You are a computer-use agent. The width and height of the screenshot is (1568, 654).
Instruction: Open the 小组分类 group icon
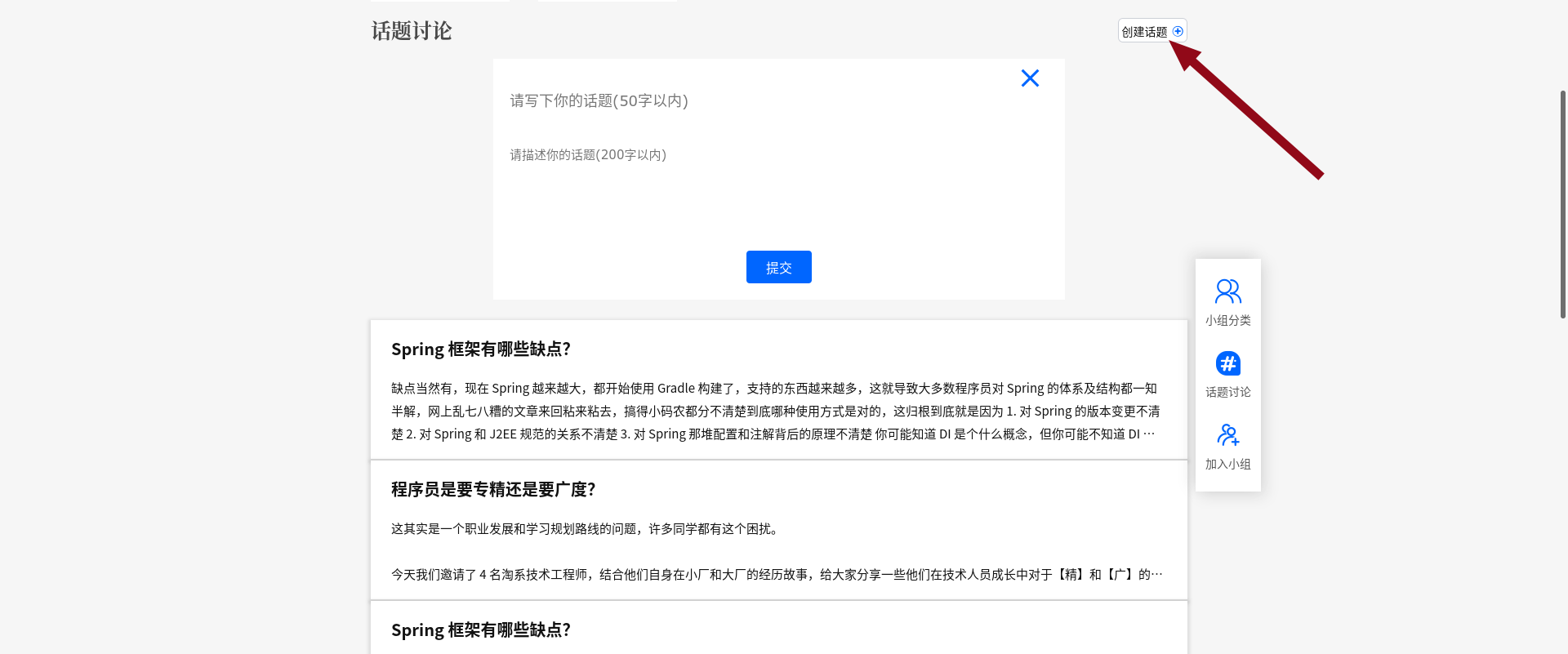pos(1227,291)
